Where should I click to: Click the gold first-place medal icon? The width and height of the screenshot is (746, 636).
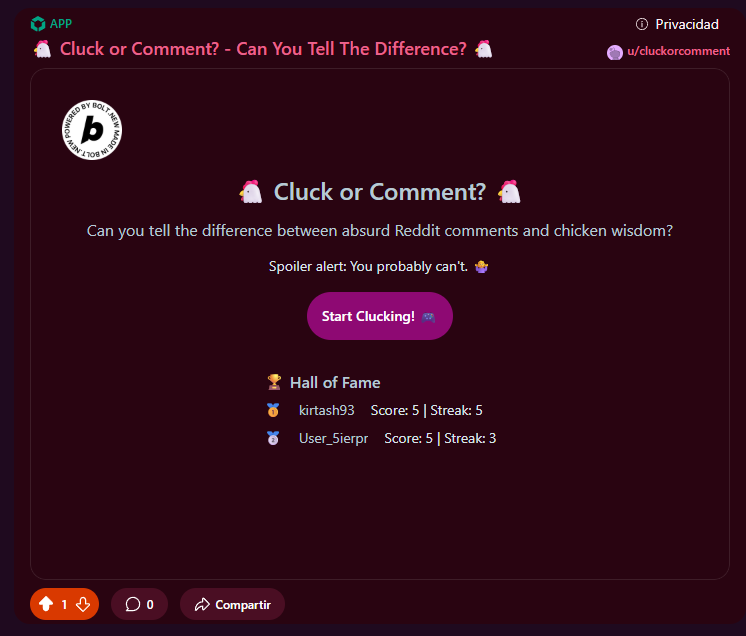click(x=273, y=410)
